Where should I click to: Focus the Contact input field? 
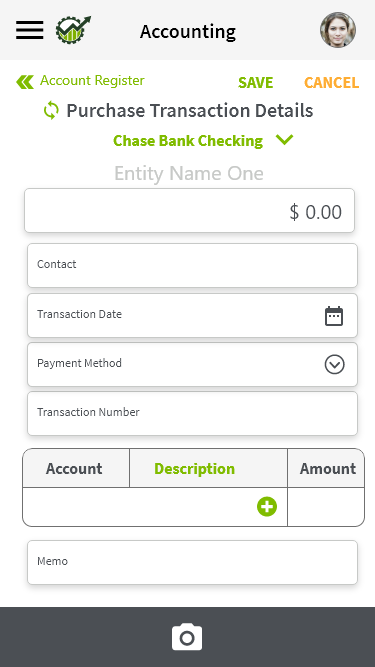(x=192, y=265)
